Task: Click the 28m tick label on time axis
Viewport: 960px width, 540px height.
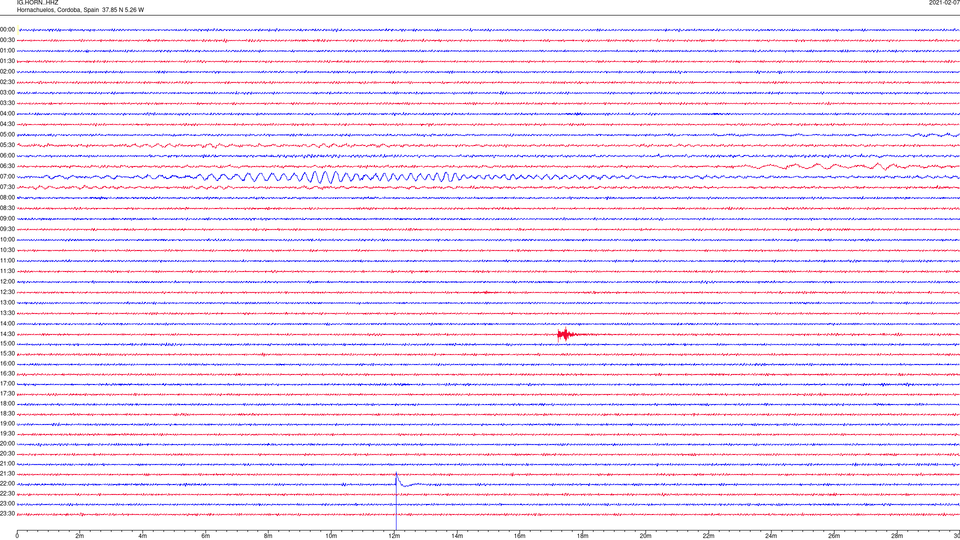Action: point(897,536)
